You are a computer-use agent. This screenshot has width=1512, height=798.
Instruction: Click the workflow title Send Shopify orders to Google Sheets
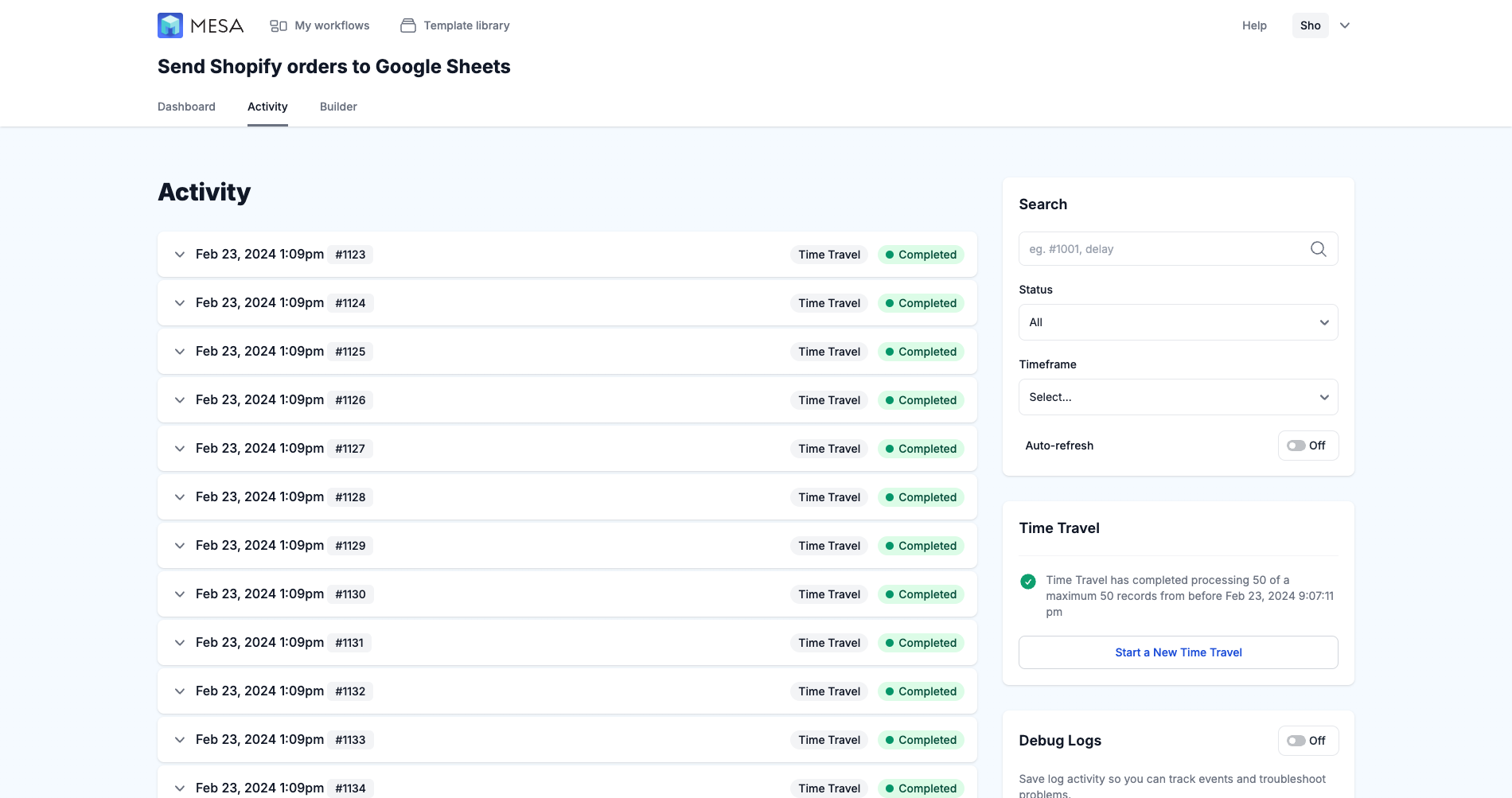334,67
